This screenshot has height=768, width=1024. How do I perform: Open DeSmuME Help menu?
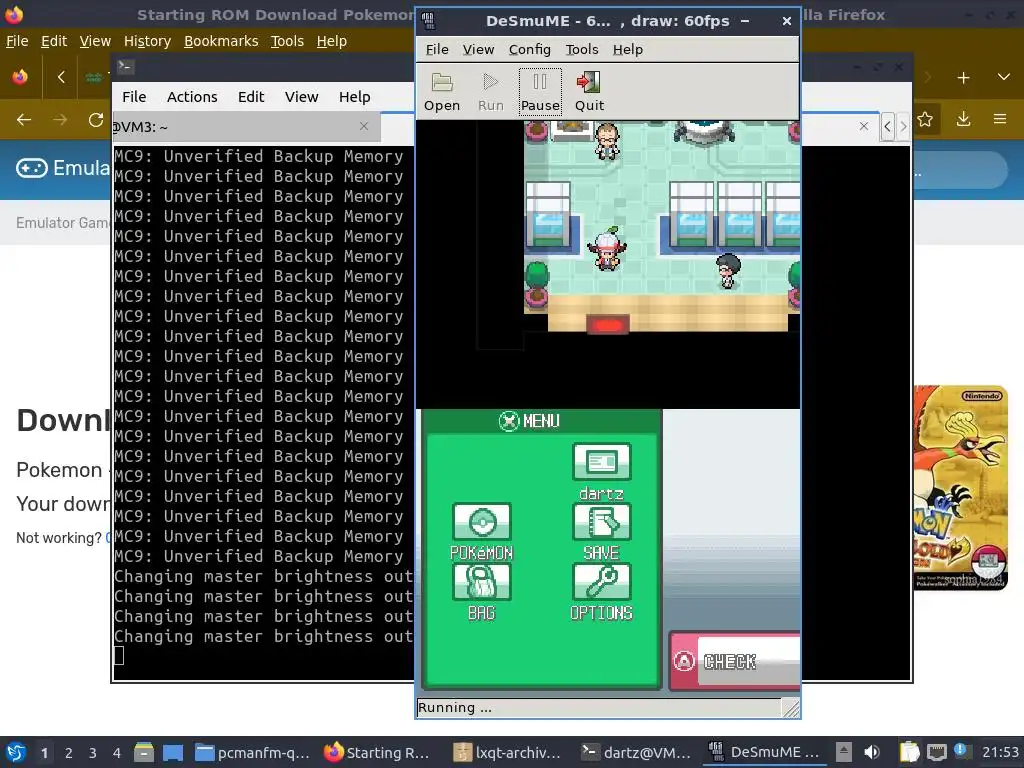[628, 50]
